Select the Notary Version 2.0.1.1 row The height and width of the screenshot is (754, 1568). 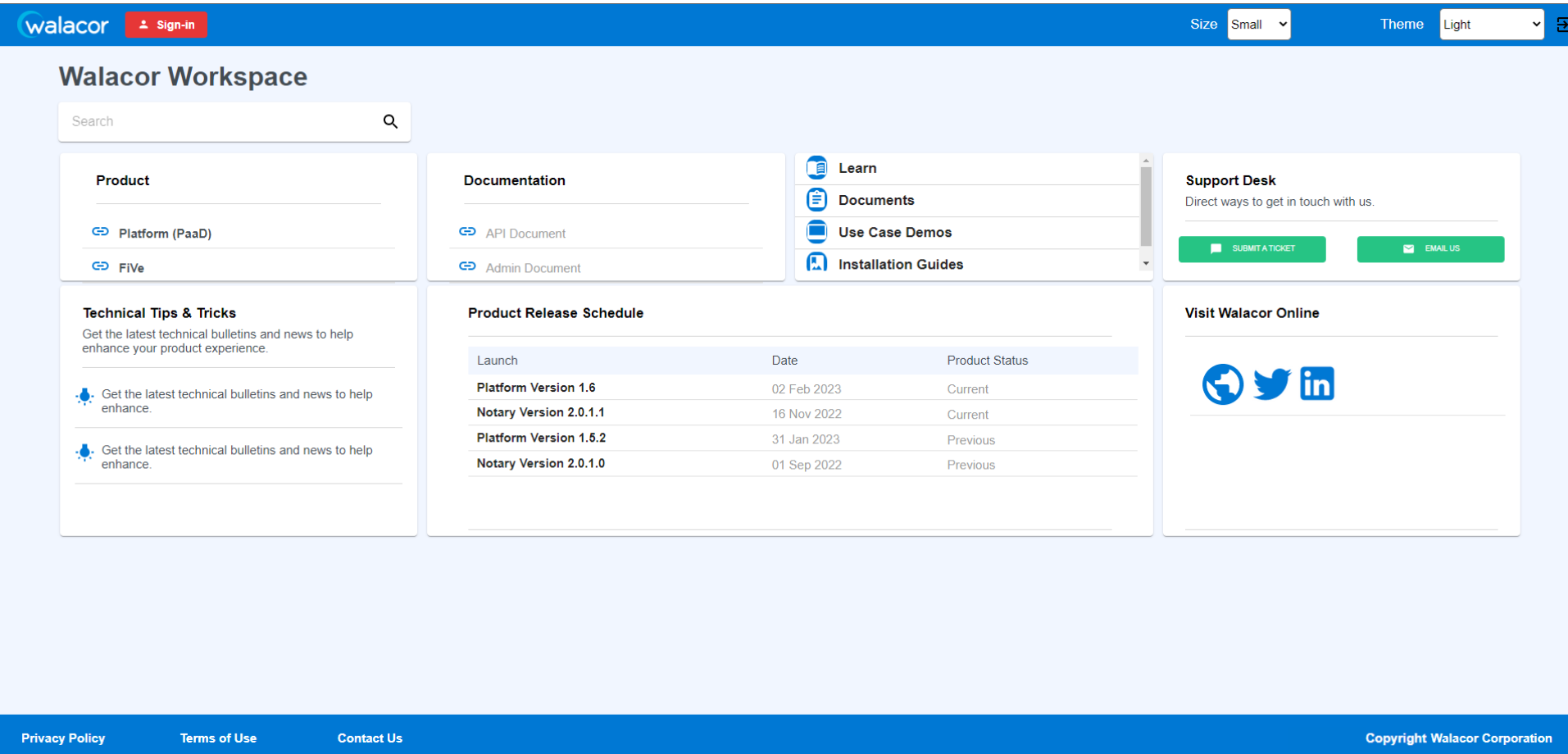coord(802,413)
